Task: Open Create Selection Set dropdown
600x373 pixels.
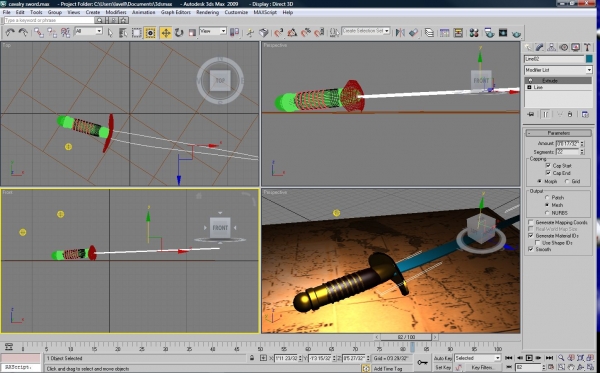Action: tap(366, 31)
